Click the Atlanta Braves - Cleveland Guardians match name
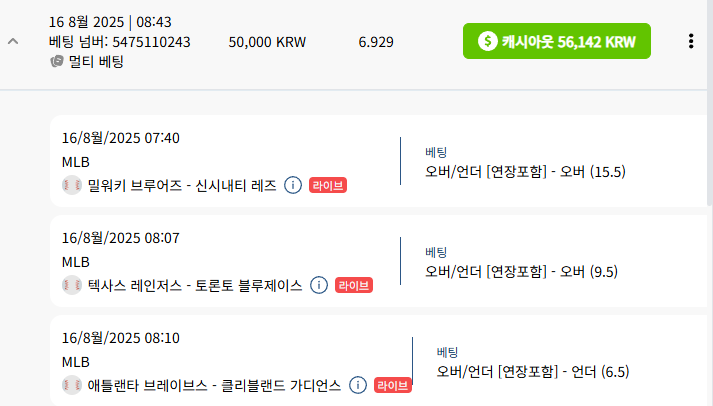The image size is (713, 406). pyautogui.click(x=214, y=386)
